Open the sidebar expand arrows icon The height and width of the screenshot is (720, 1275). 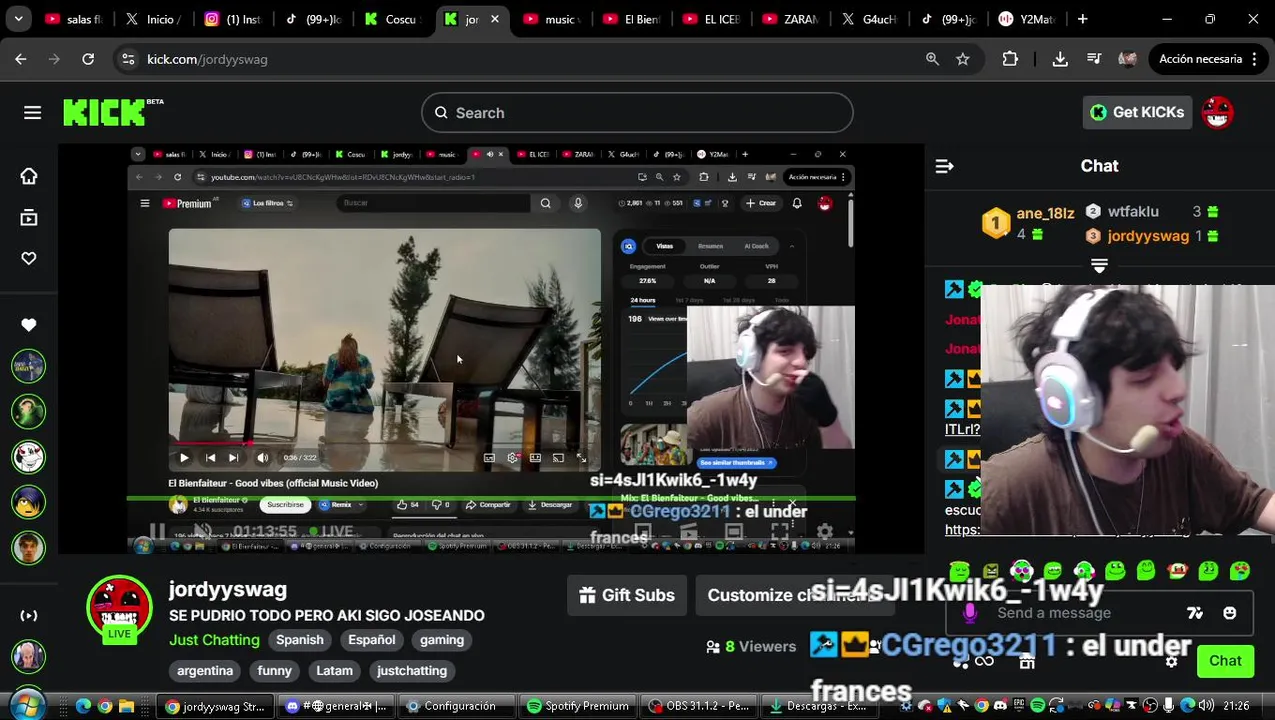[x=29, y=615]
